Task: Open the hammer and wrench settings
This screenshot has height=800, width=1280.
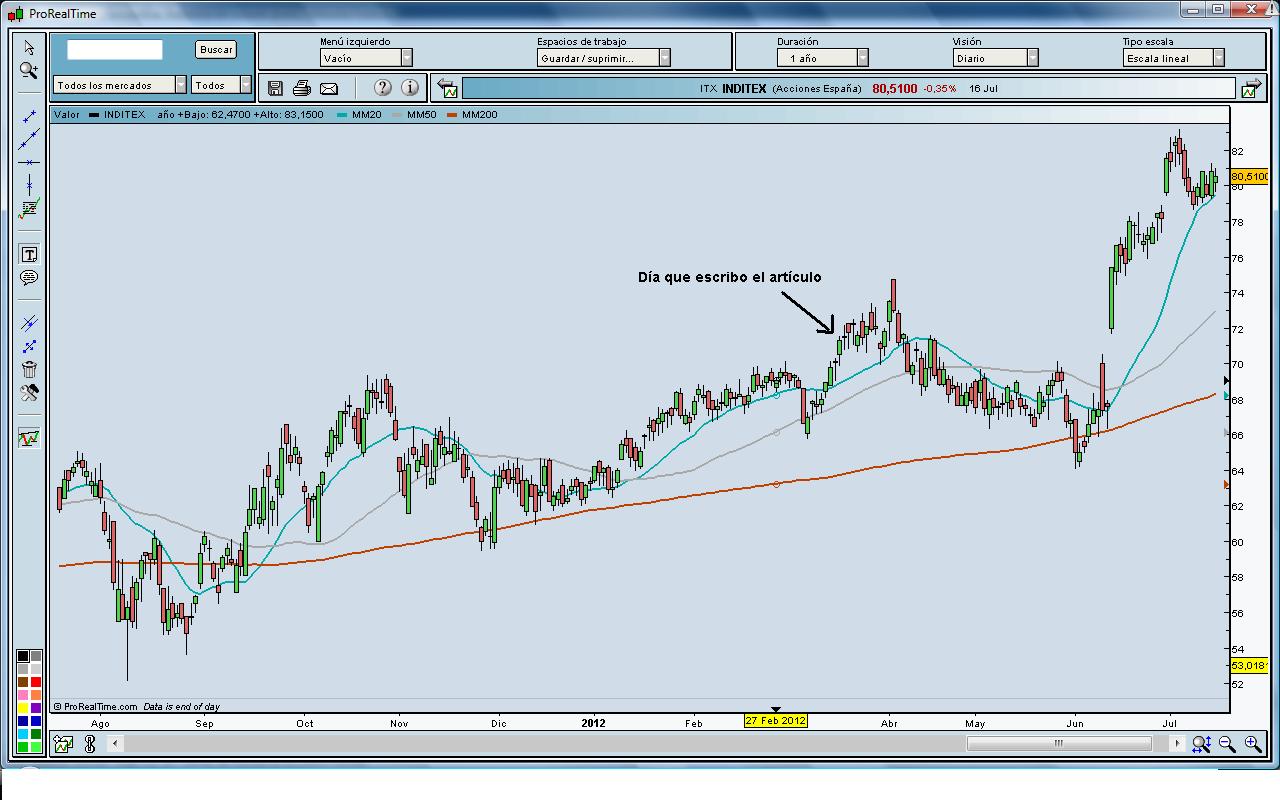Action: coord(29,393)
